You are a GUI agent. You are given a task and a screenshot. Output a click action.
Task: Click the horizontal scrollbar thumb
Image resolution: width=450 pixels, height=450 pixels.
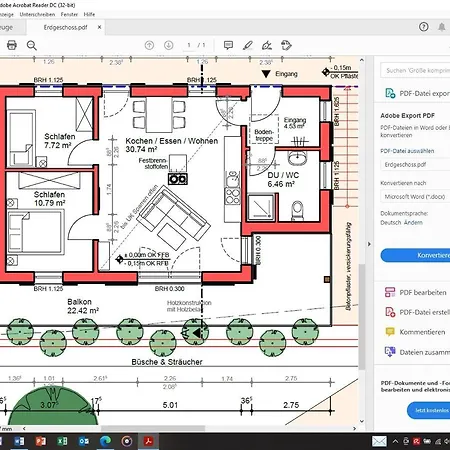tap(153, 429)
